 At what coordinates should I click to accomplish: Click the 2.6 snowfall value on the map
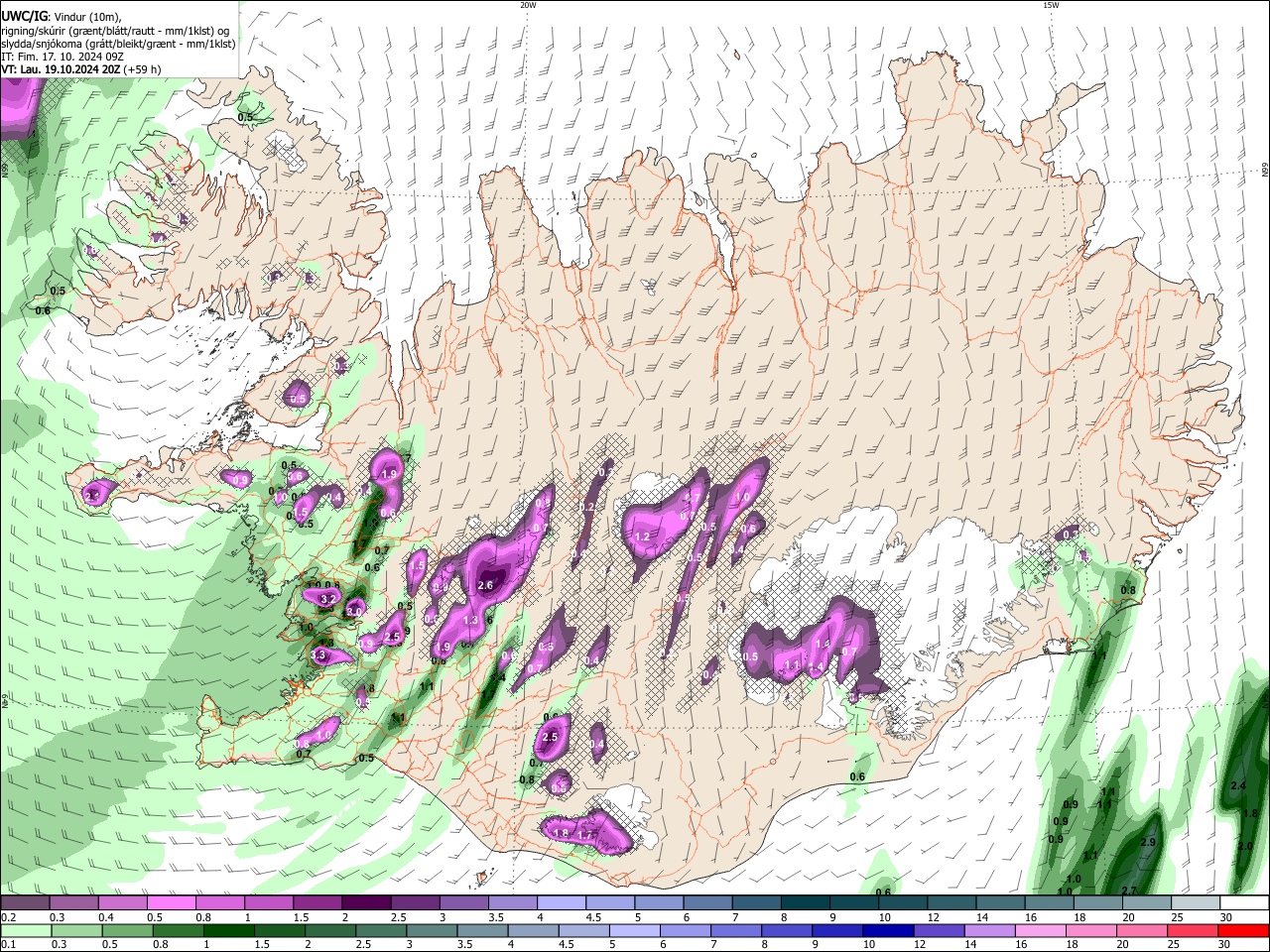485,586
